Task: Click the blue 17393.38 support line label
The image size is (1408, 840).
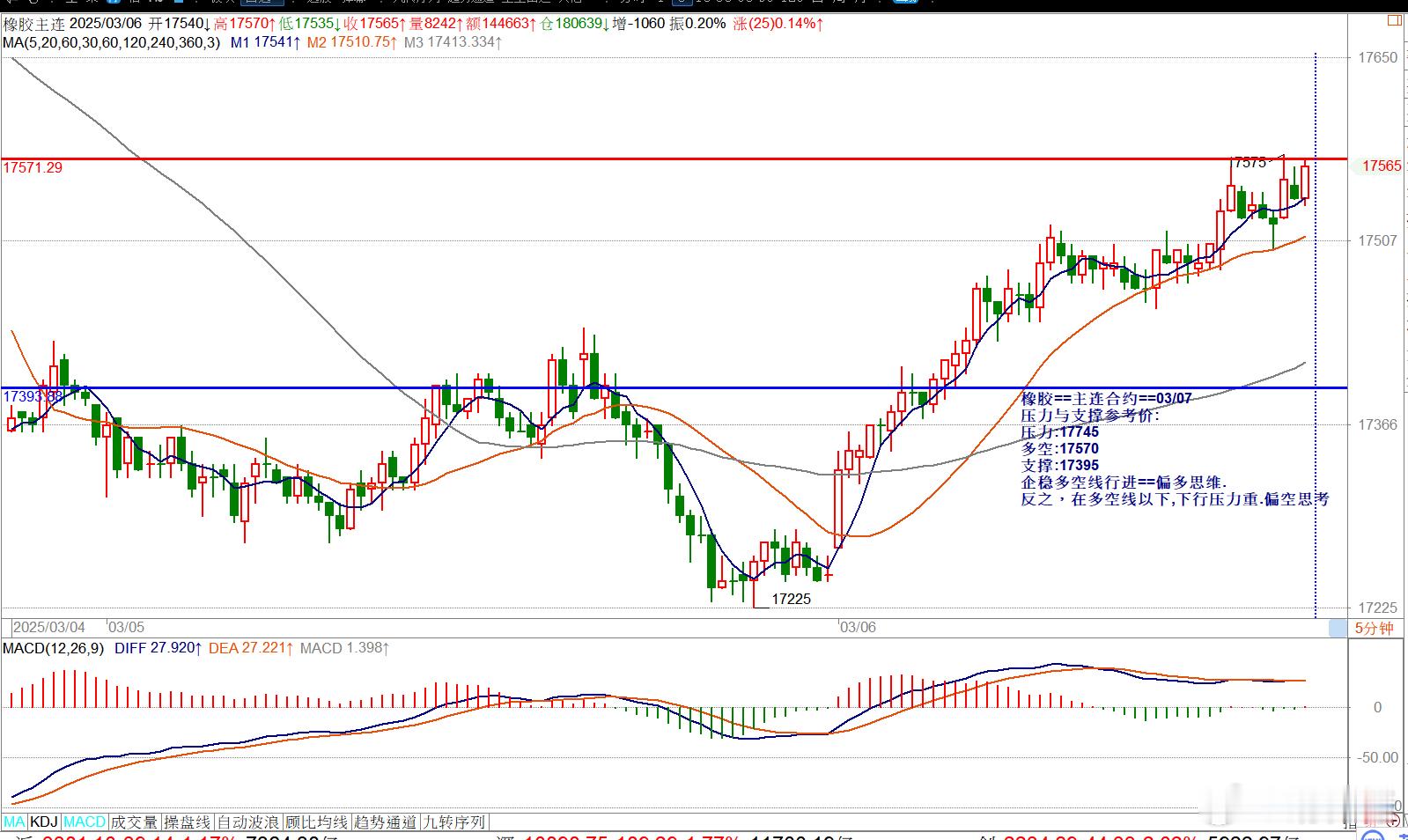Action: (x=33, y=397)
